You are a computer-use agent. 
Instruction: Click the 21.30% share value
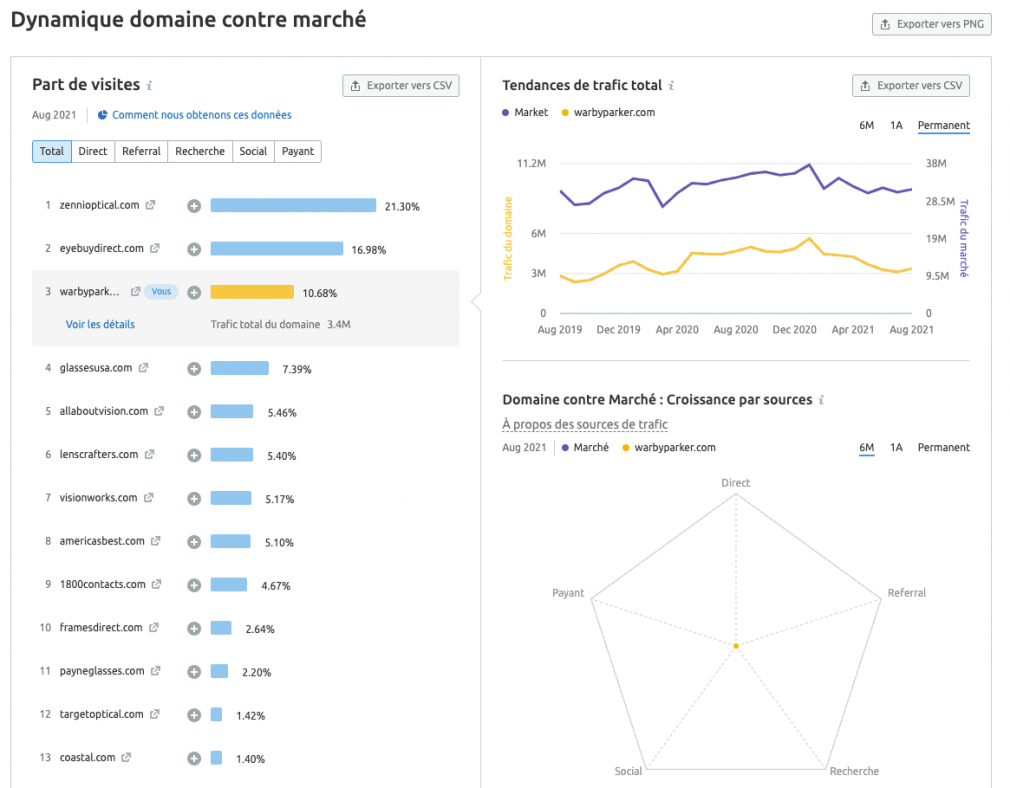[402, 207]
